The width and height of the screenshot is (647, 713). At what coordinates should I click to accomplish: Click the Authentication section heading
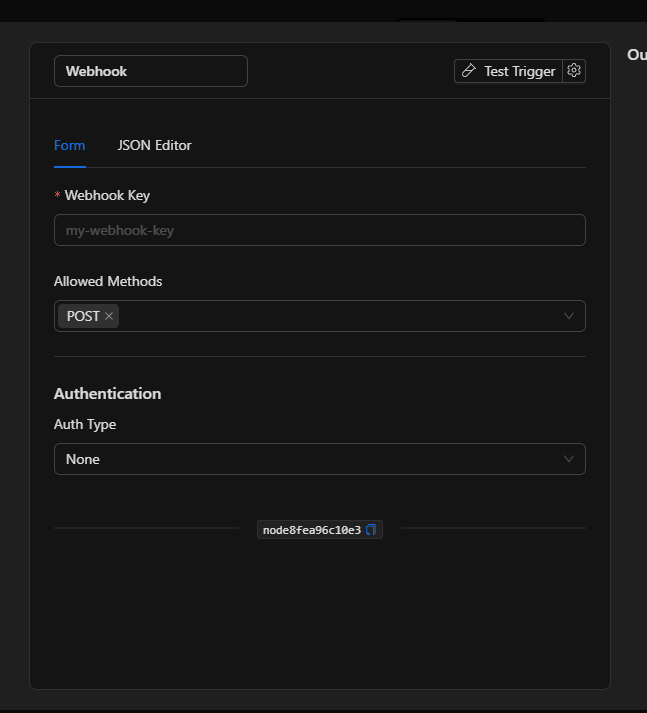point(107,393)
